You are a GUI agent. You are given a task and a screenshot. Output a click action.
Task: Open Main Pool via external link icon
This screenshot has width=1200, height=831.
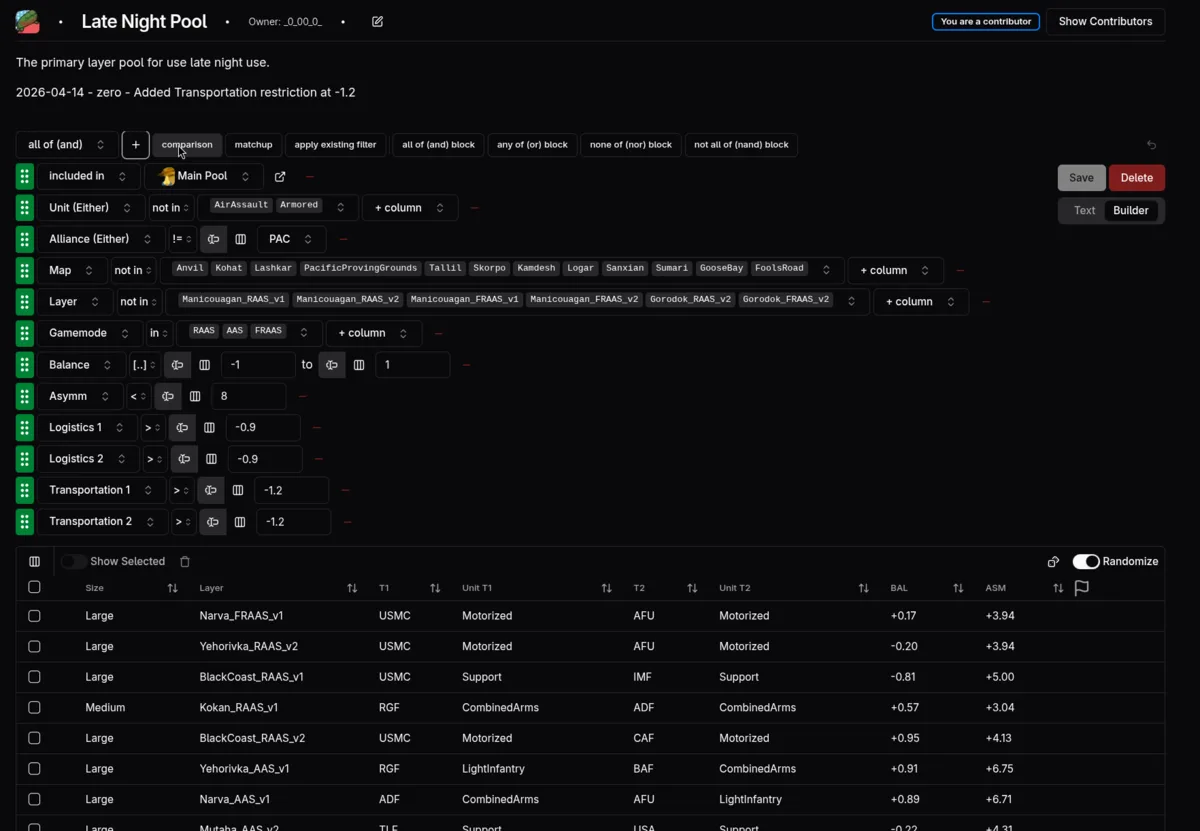280,176
